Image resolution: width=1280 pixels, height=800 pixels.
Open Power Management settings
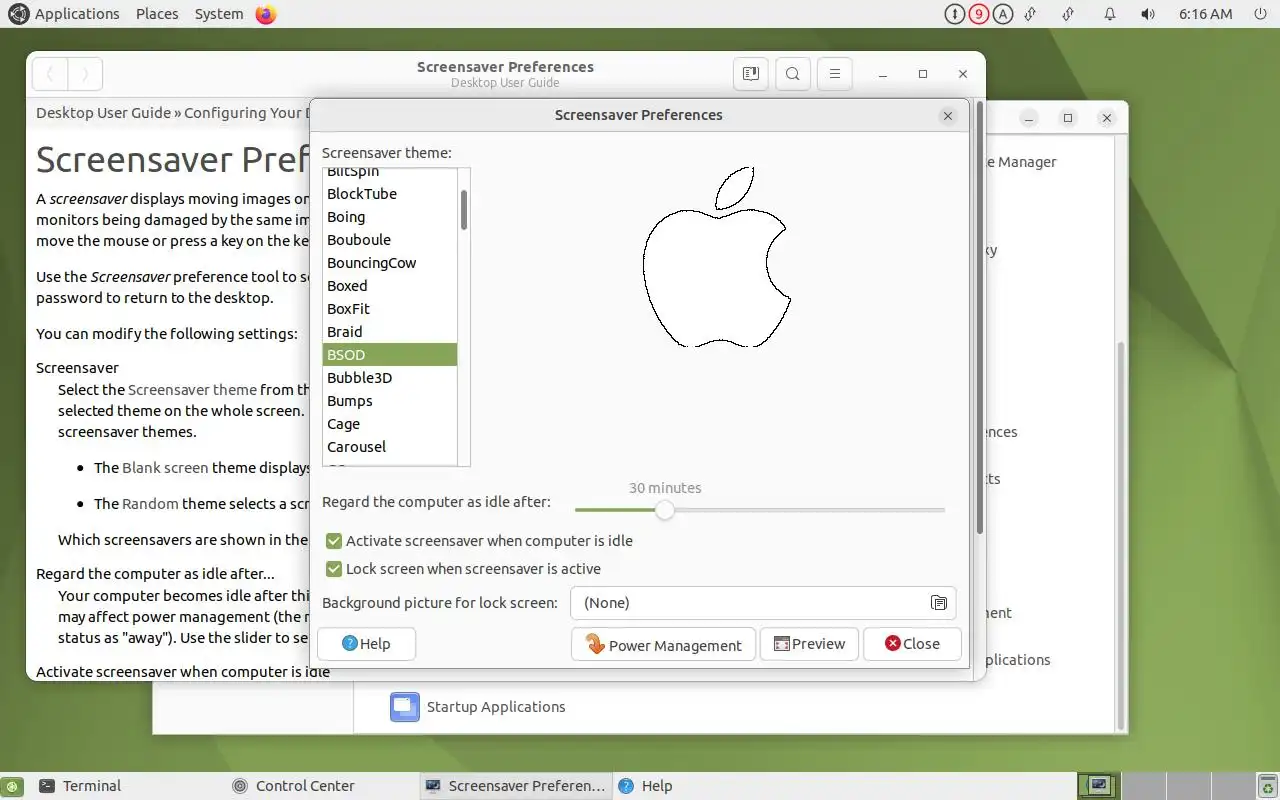point(664,645)
